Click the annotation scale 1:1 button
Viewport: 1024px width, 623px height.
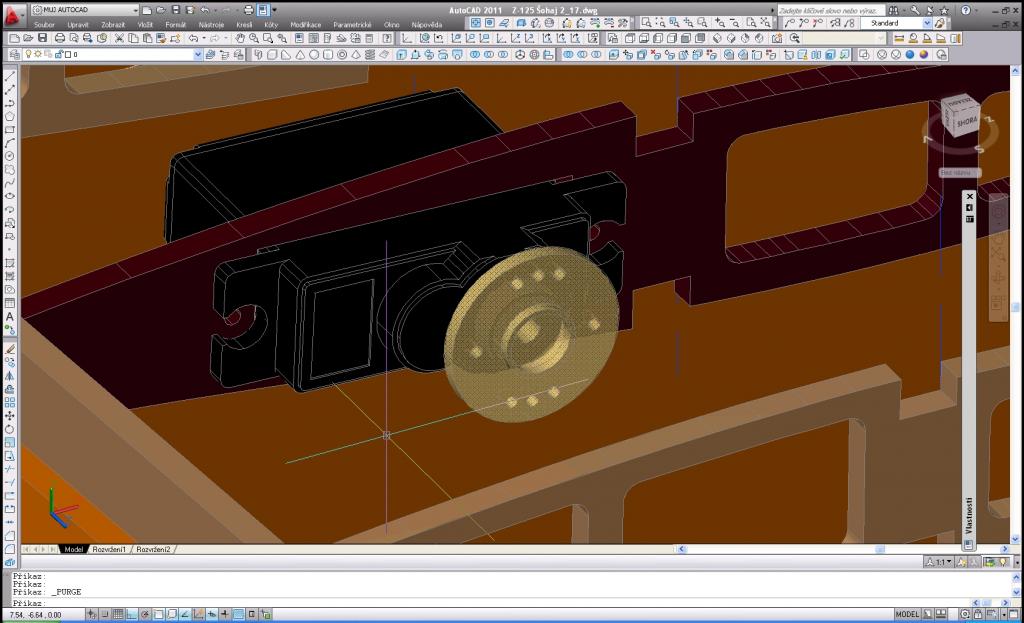(x=940, y=561)
